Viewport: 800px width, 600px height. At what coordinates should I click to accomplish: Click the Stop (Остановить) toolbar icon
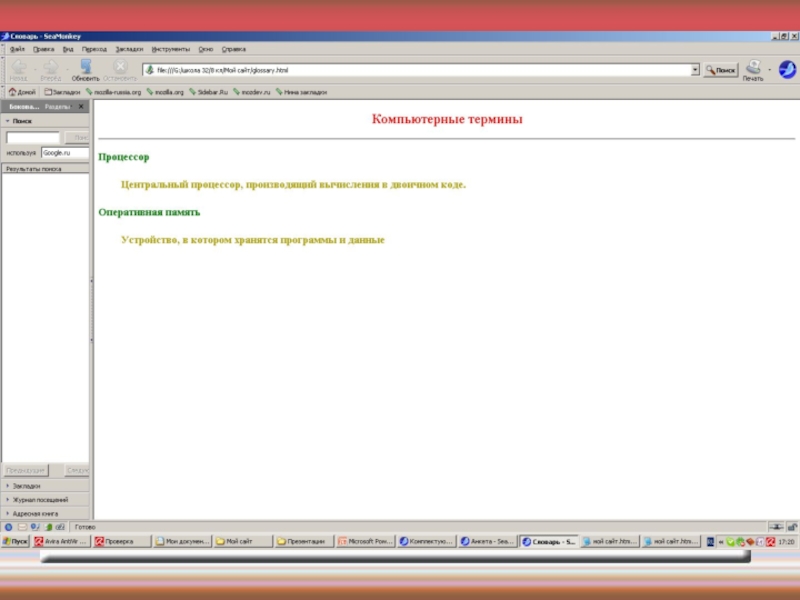click(120, 67)
